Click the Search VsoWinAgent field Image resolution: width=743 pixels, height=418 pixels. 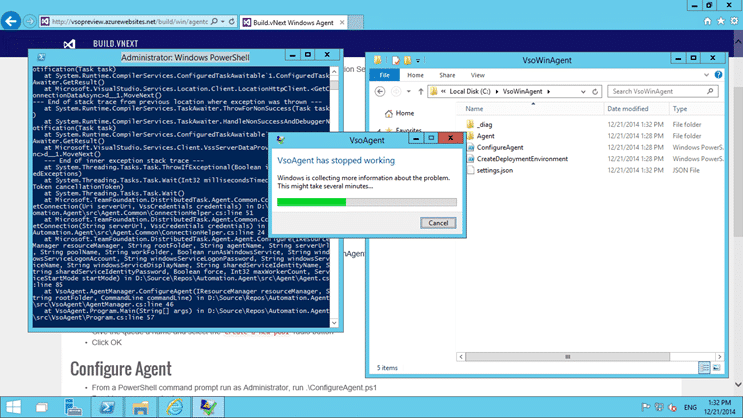[662, 91]
